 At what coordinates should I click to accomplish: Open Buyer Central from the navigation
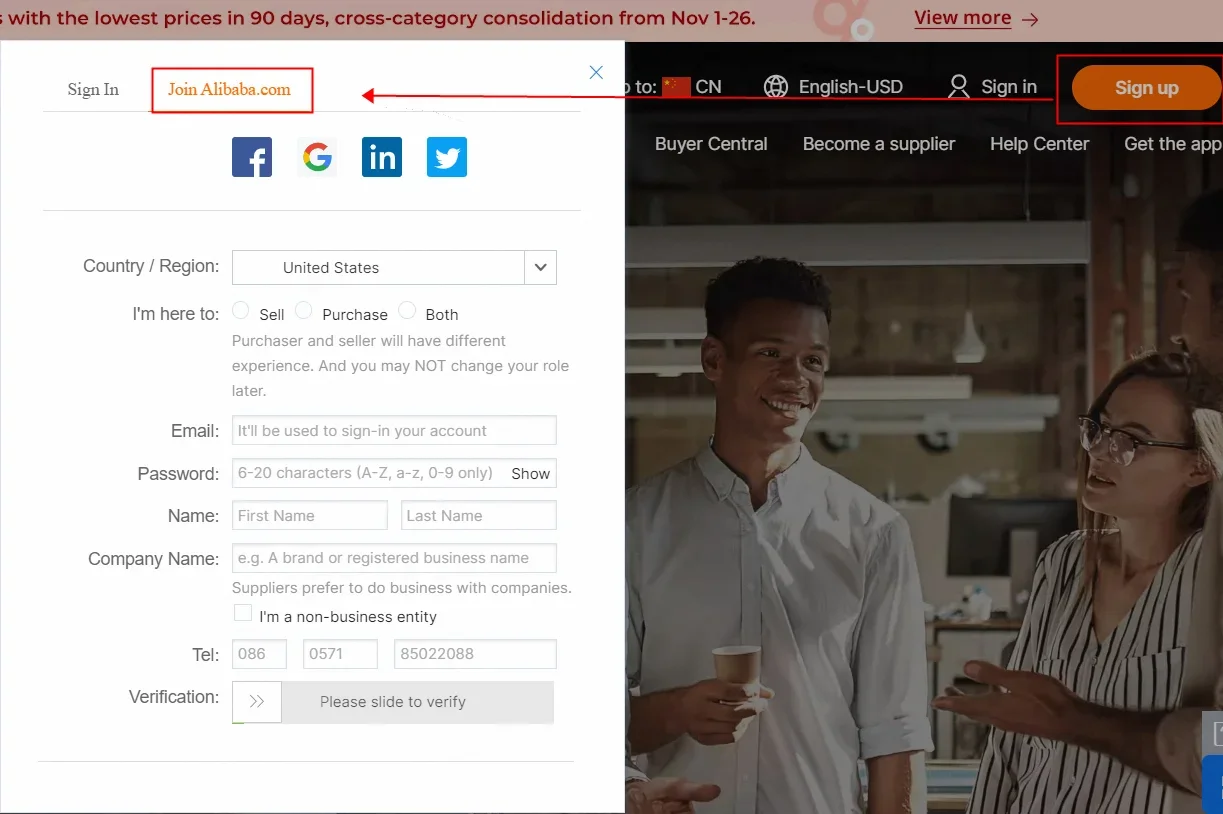pos(711,144)
